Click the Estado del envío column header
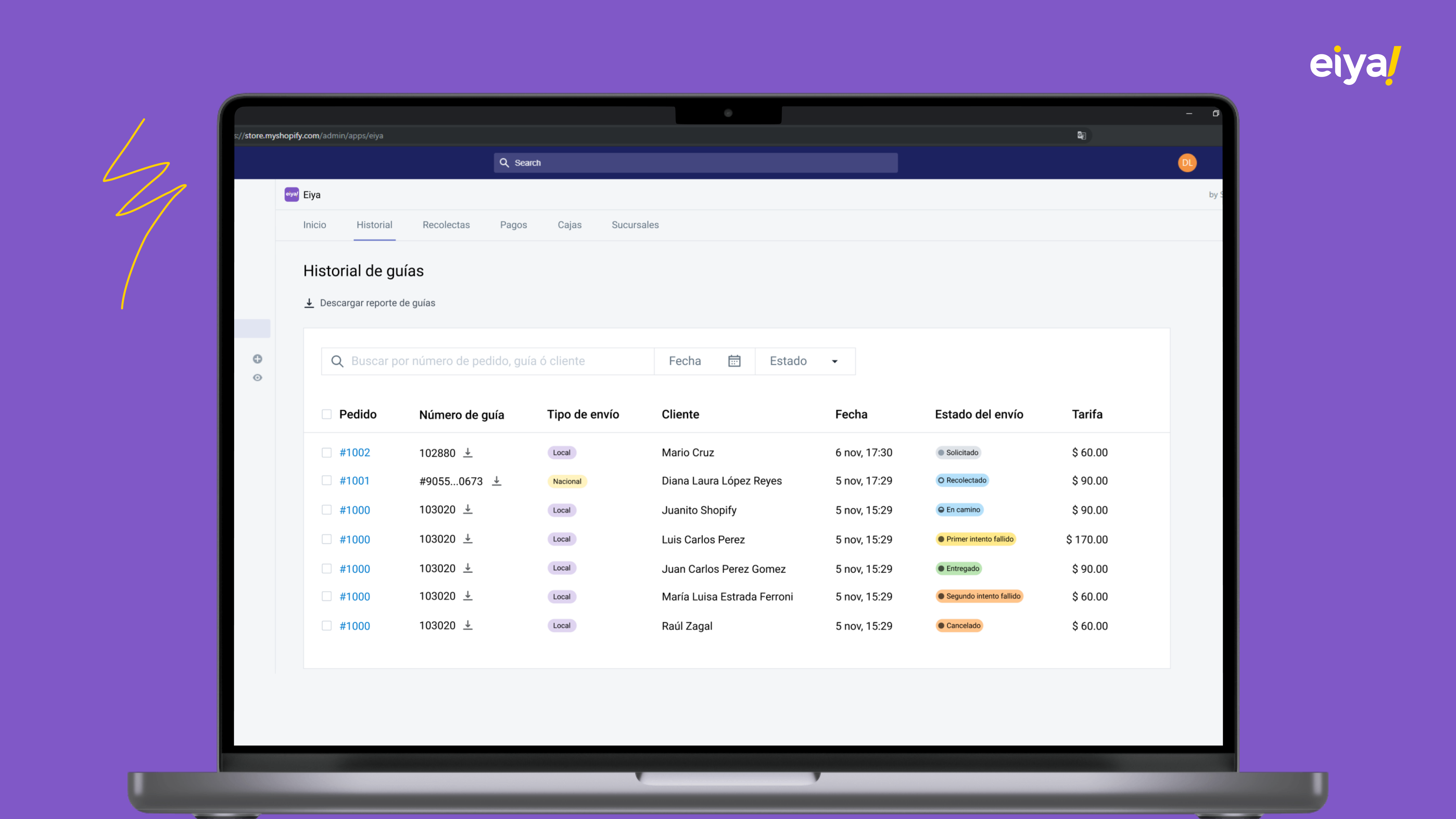 (x=979, y=414)
